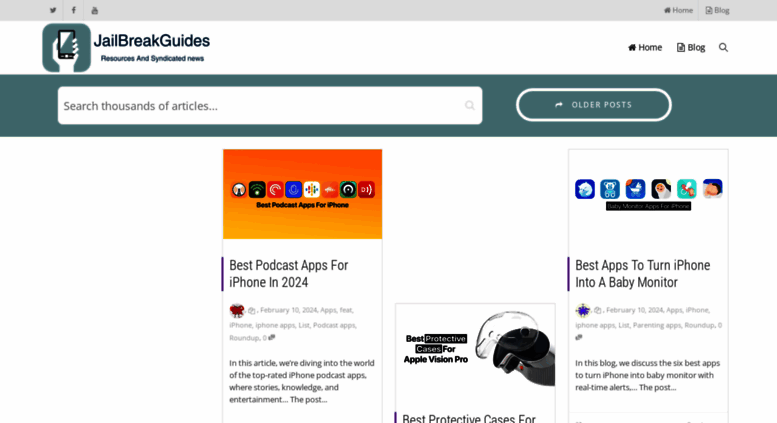The image size is (777, 423).
Task: Open search via header magnifier icon
Action: tap(723, 48)
